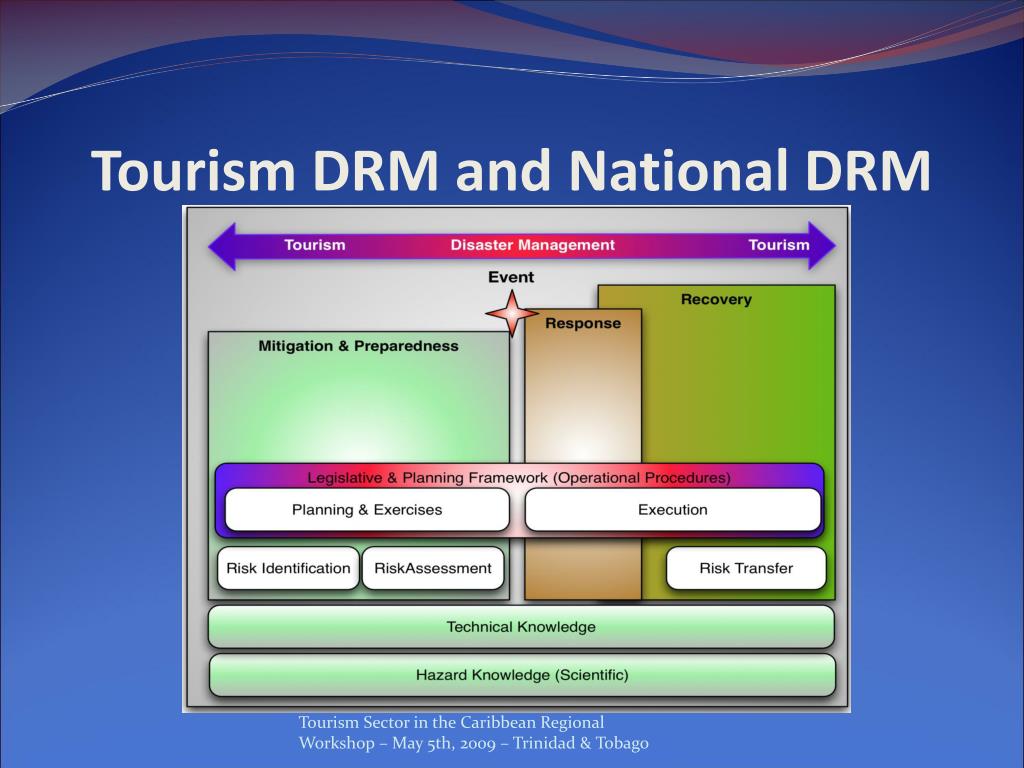The width and height of the screenshot is (1024, 768).
Task: Click the 'Tourism DRM and National DRM' title
Action: coord(511,170)
